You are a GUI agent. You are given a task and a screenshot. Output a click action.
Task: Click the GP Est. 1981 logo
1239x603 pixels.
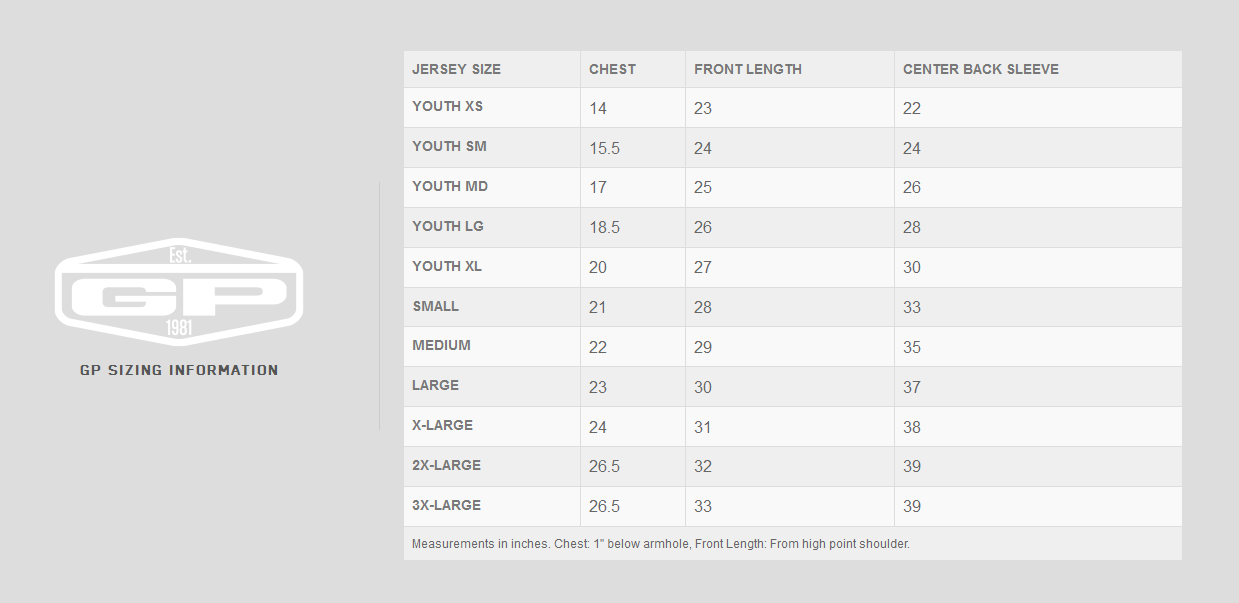(x=178, y=292)
